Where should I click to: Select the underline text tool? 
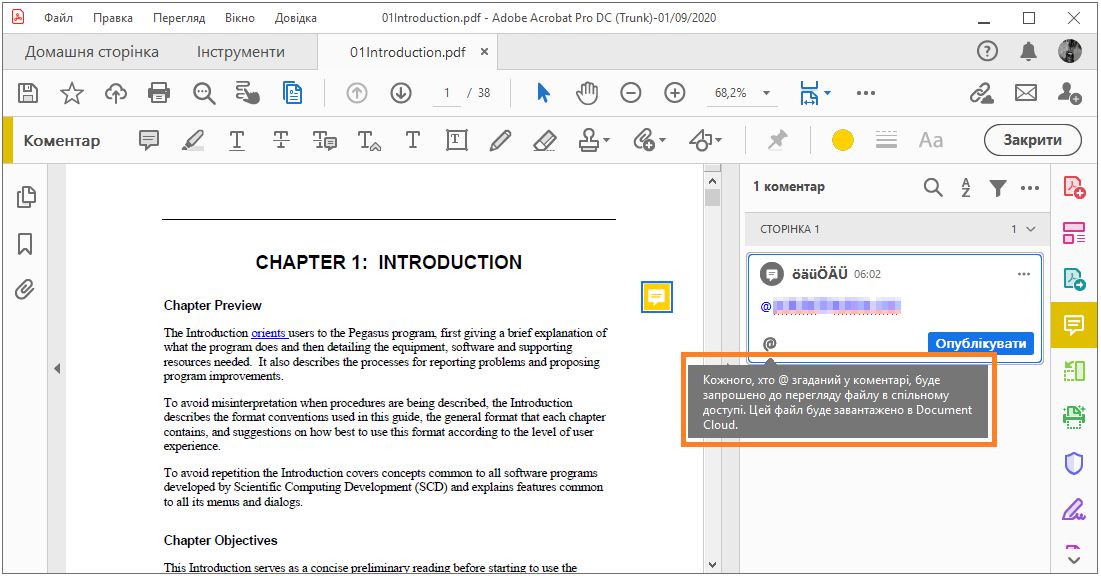point(237,140)
